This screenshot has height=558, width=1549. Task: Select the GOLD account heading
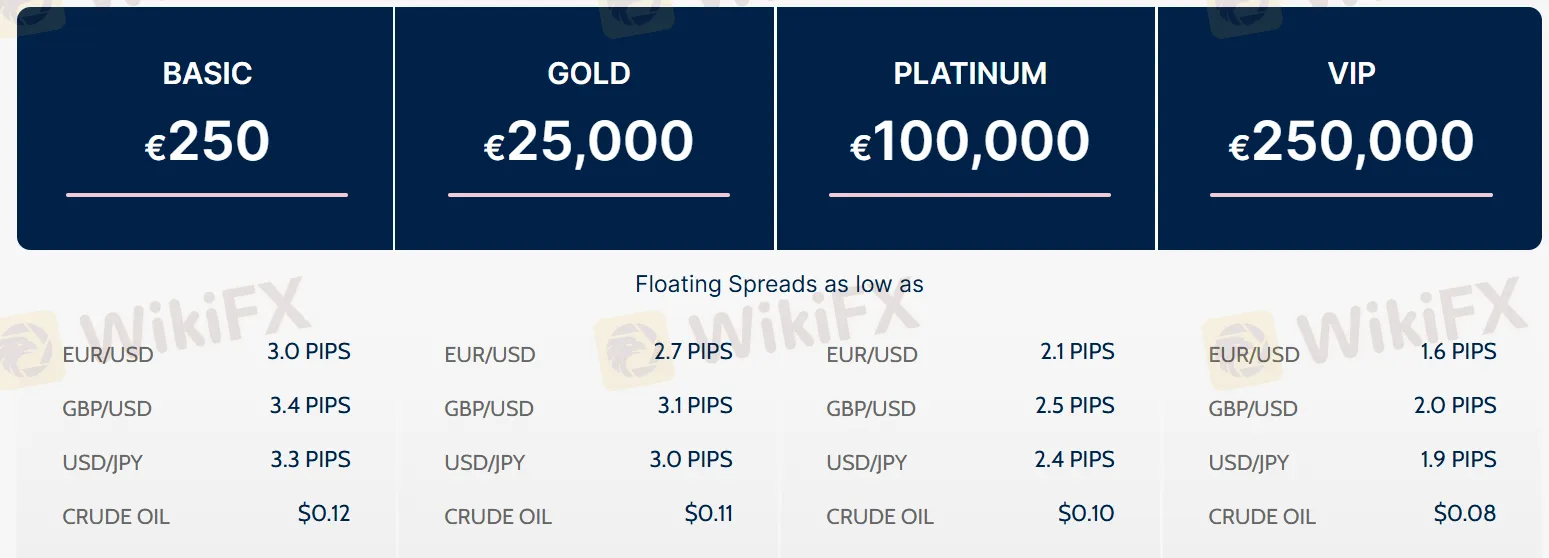pos(589,73)
